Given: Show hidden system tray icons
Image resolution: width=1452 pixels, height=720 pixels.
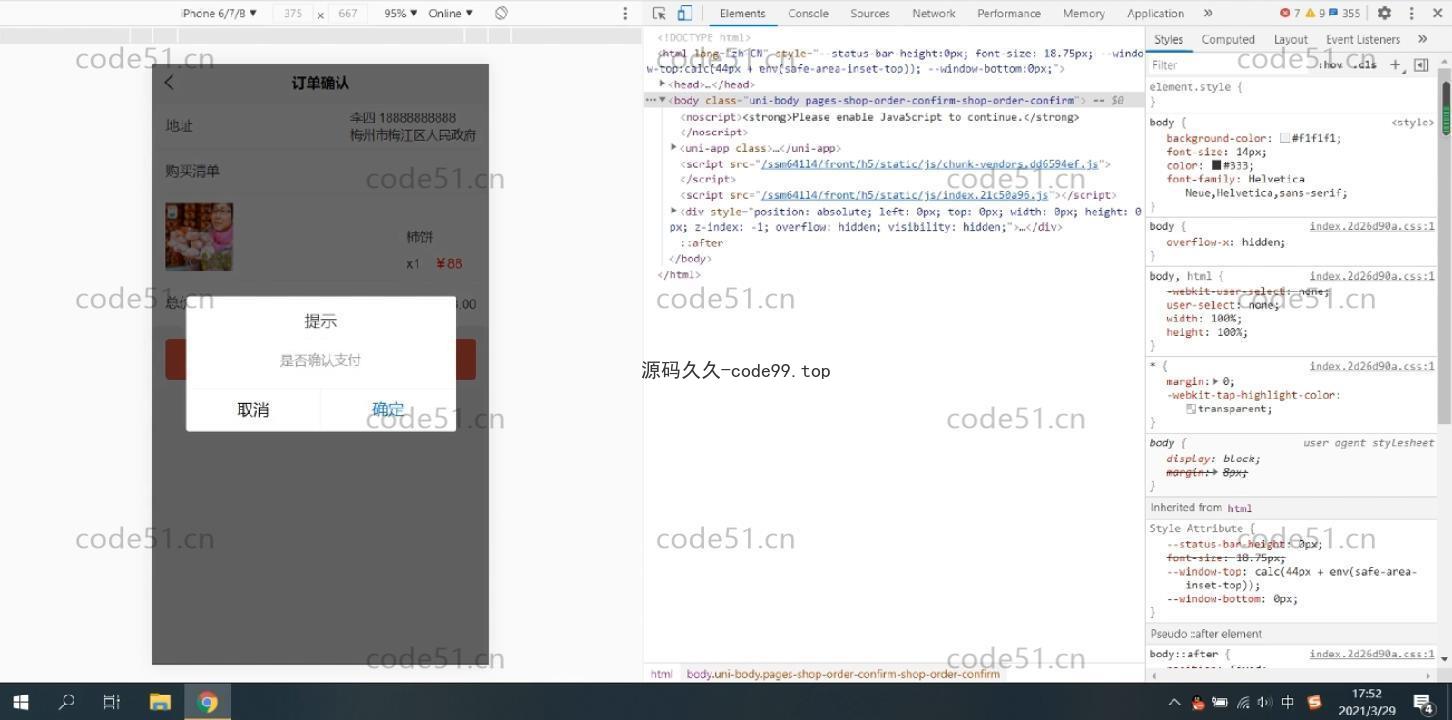Looking at the screenshot, I should tap(1174, 702).
